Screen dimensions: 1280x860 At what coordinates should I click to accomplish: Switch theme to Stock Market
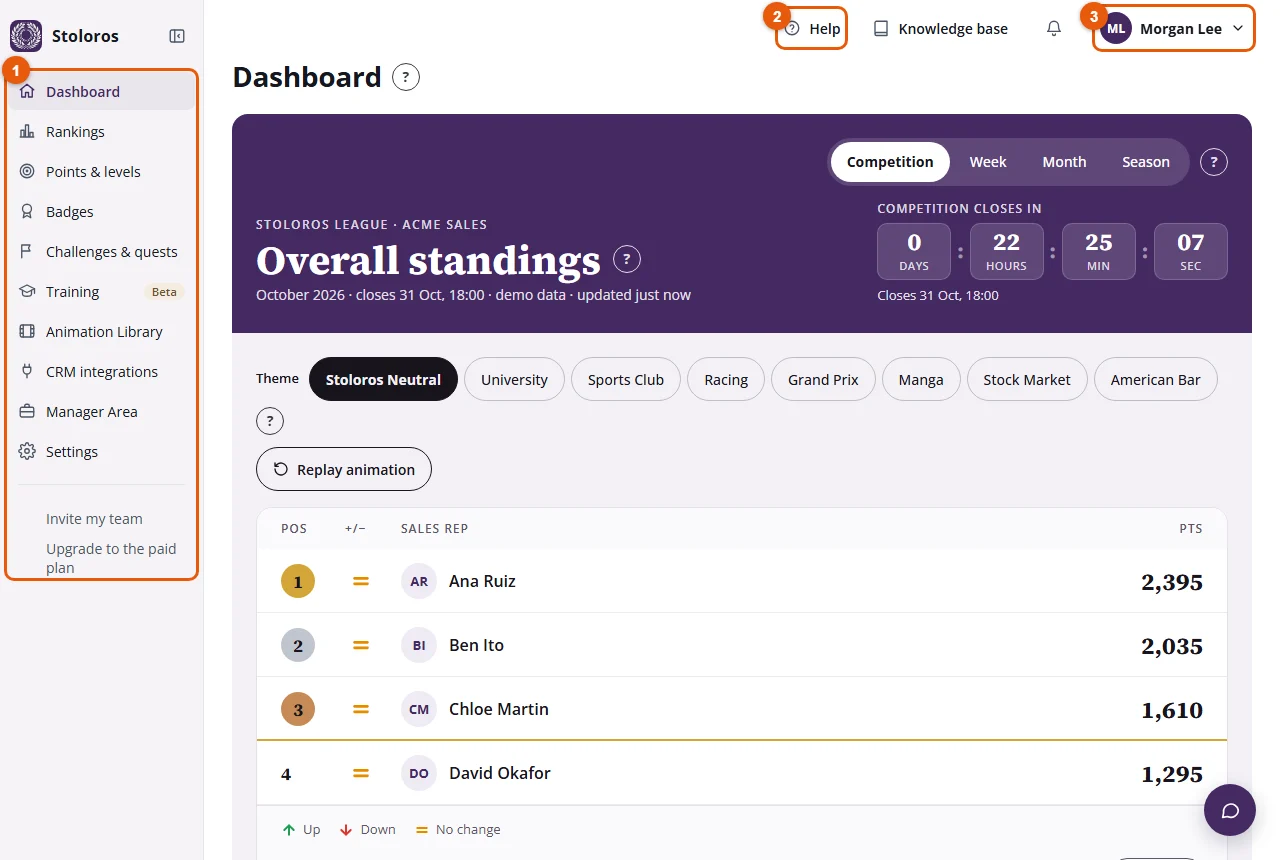(x=1027, y=379)
